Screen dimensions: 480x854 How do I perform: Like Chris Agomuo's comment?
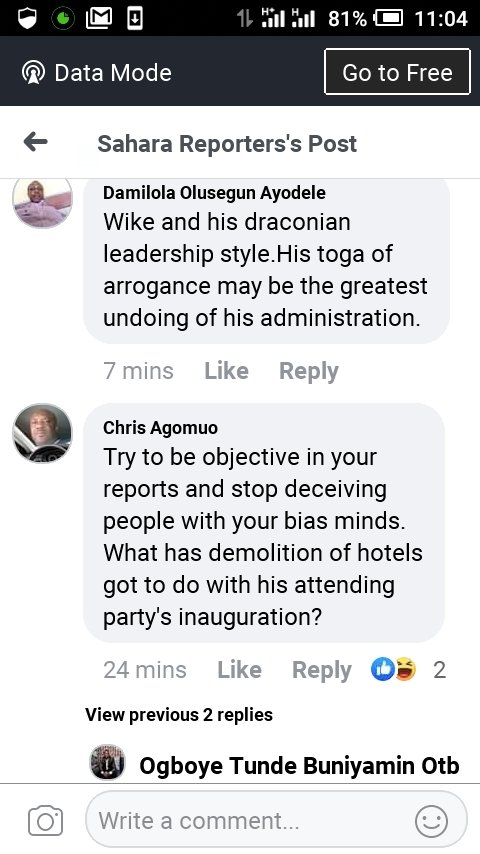pos(239,670)
